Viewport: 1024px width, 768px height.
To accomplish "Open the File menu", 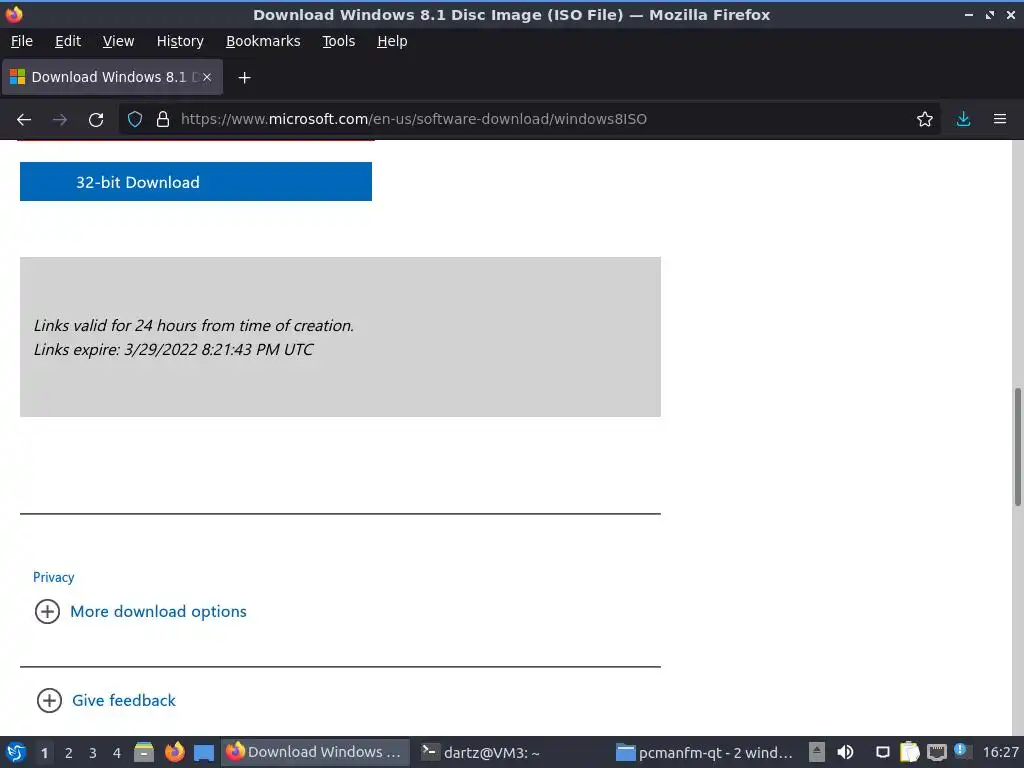I will [22, 41].
